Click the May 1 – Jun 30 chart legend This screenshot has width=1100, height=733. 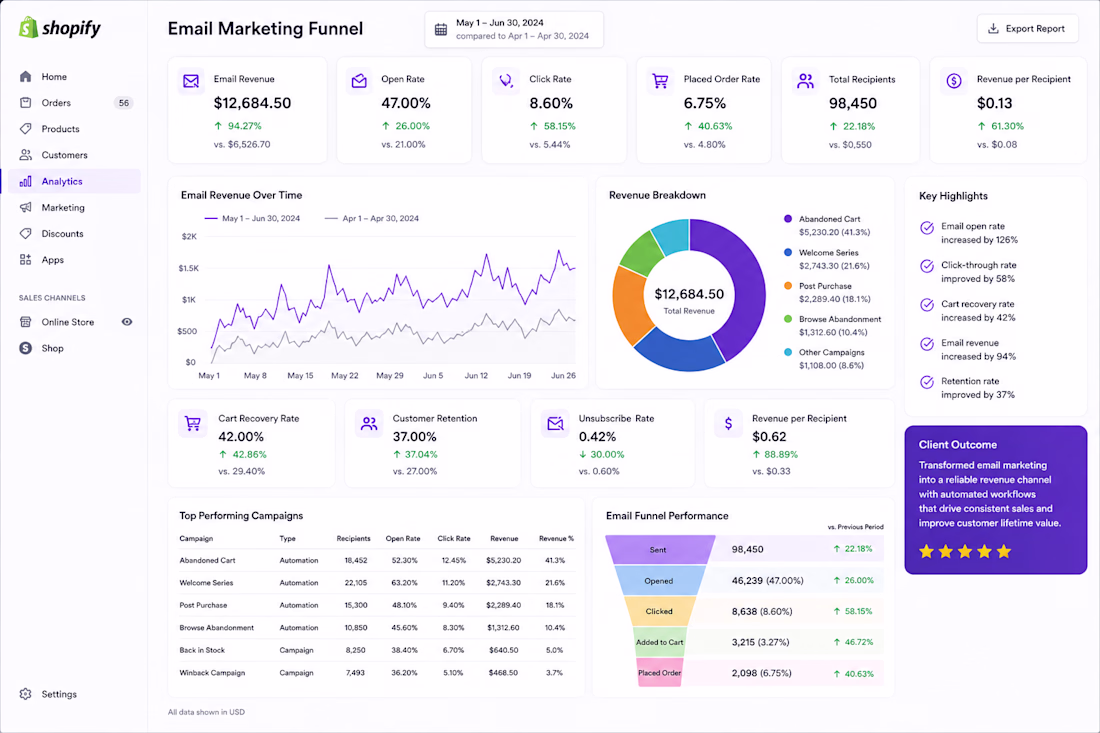tap(252, 218)
